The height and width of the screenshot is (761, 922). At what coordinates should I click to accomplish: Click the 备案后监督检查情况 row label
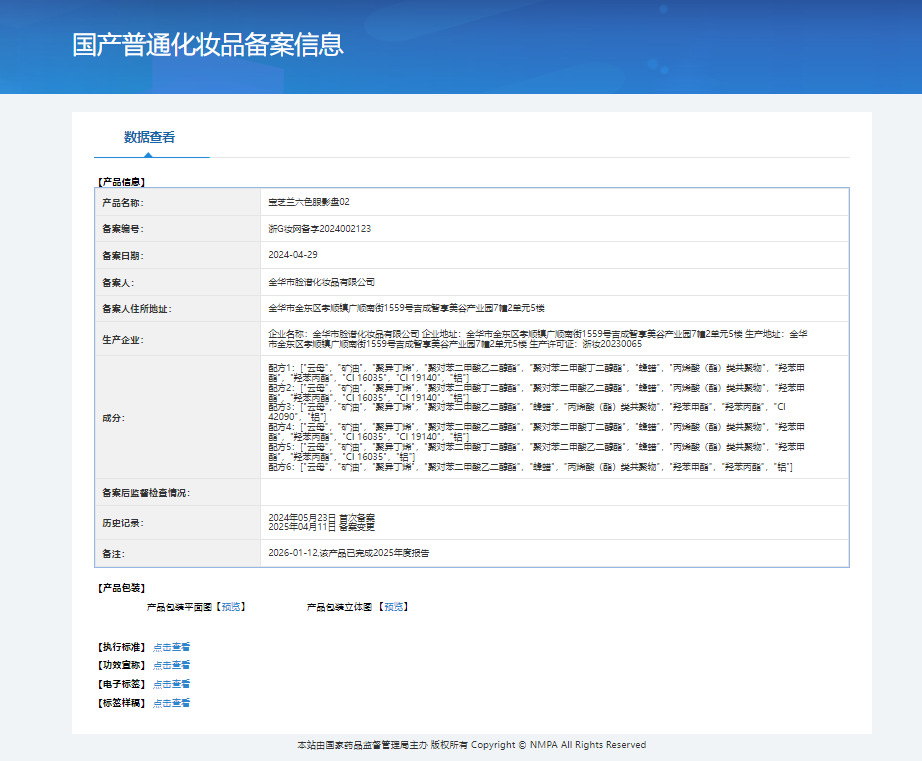click(146, 493)
